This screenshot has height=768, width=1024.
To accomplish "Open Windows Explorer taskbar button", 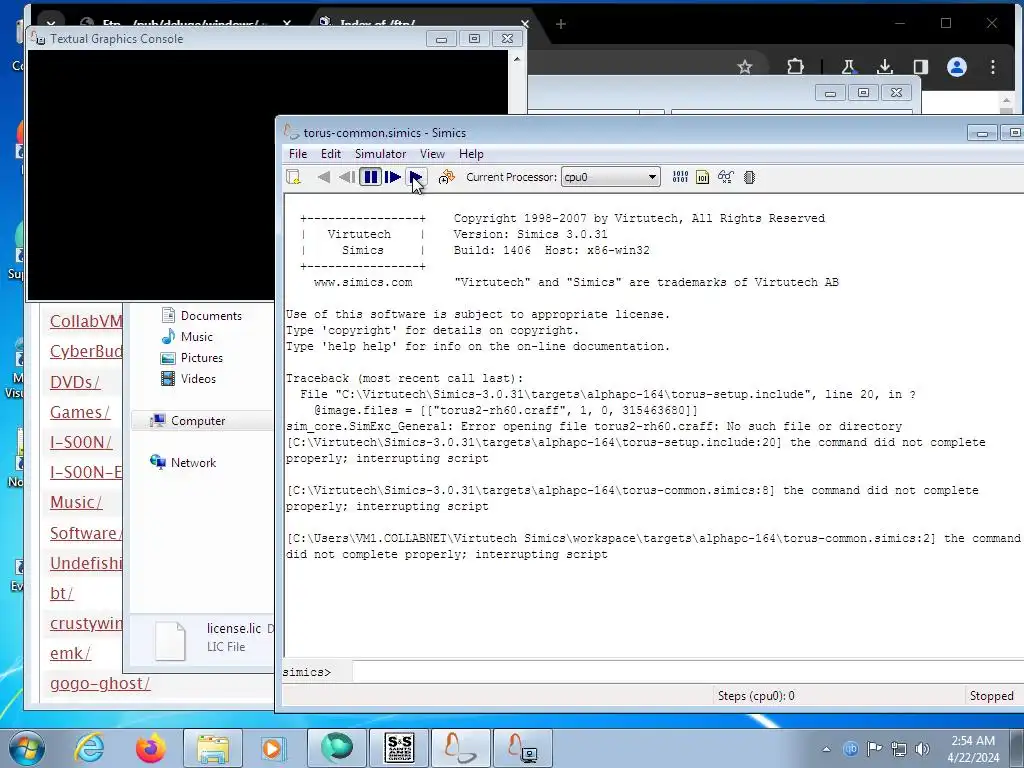I will coord(213,748).
